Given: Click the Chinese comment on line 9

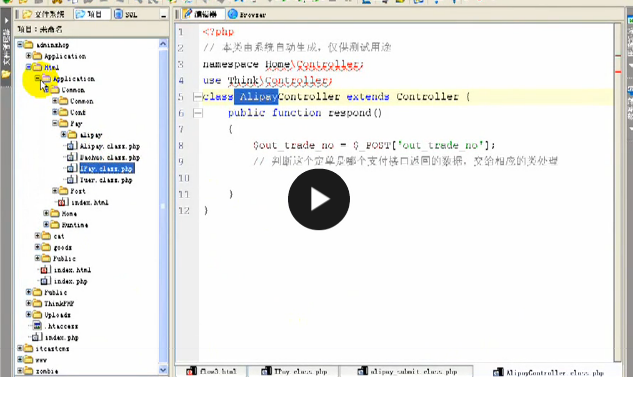Looking at the screenshot, I should click(x=405, y=161).
